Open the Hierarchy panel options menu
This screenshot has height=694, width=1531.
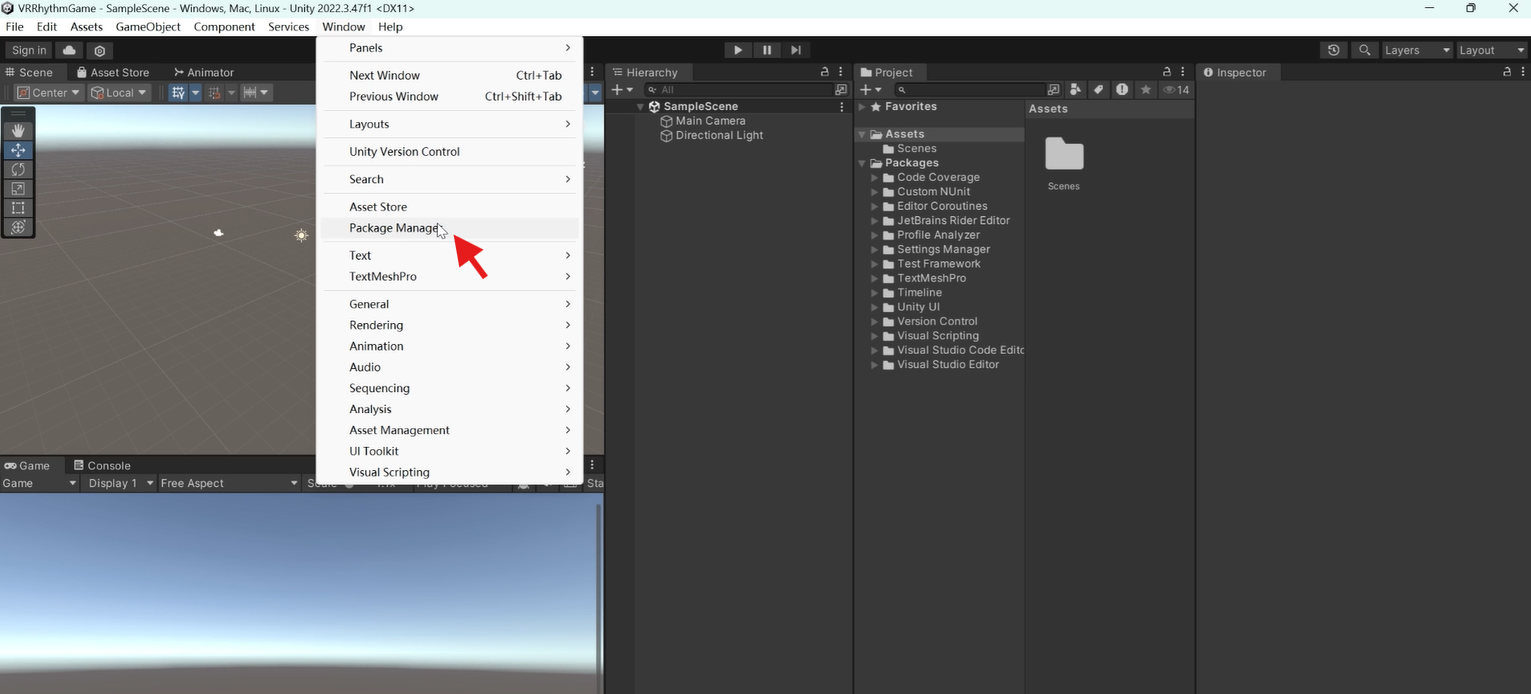842,72
